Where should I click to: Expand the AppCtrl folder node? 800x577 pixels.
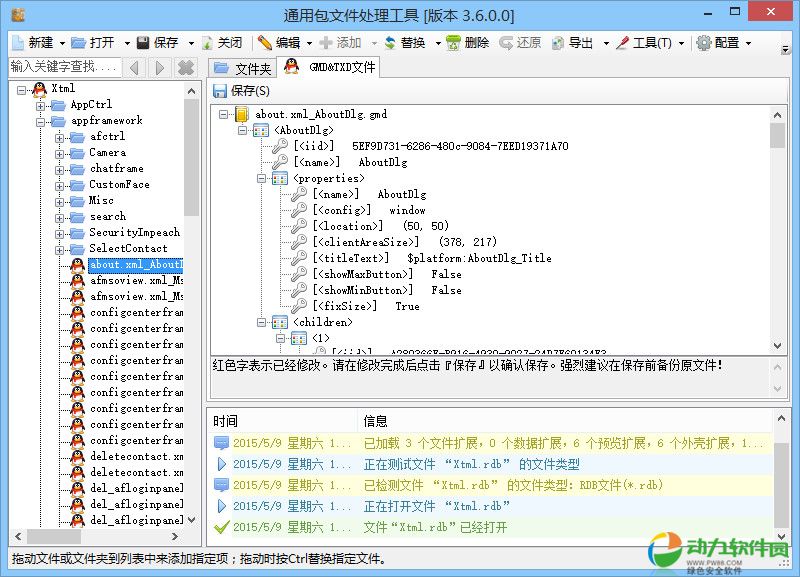pos(41,105)
